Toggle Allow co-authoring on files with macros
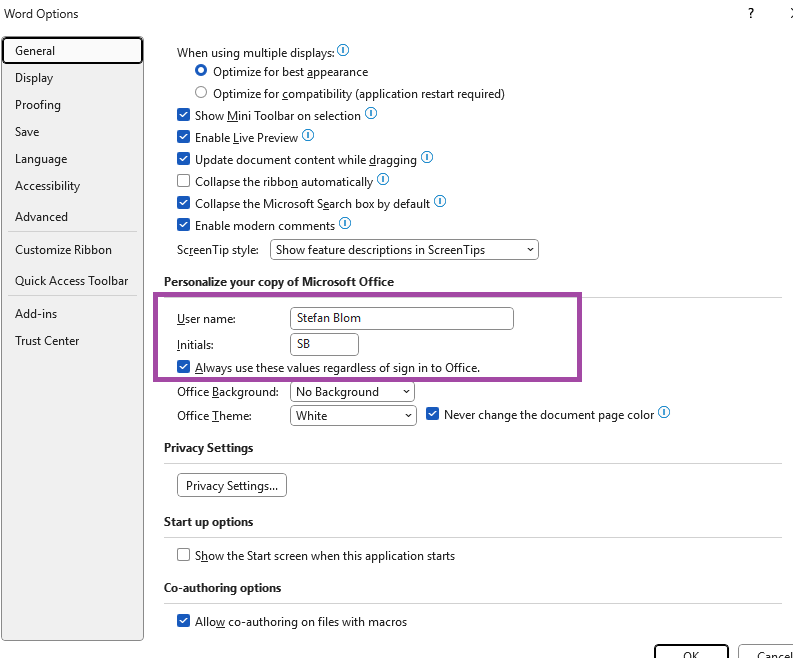The image size is (793, 658). coord(184,621)
